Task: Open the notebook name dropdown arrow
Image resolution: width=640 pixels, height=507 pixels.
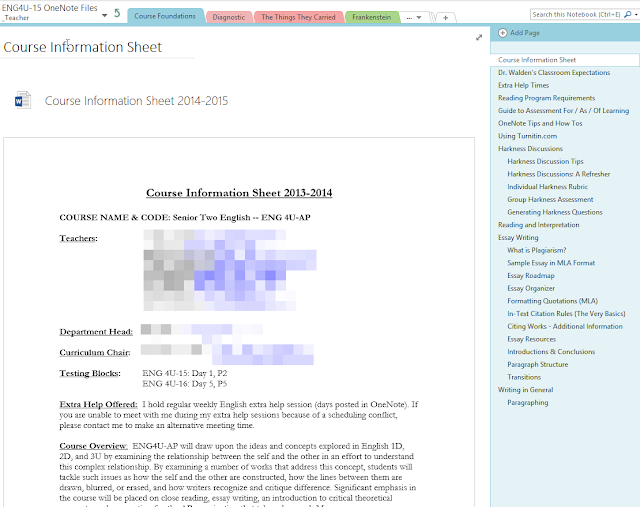Action: tap(104, 16)
